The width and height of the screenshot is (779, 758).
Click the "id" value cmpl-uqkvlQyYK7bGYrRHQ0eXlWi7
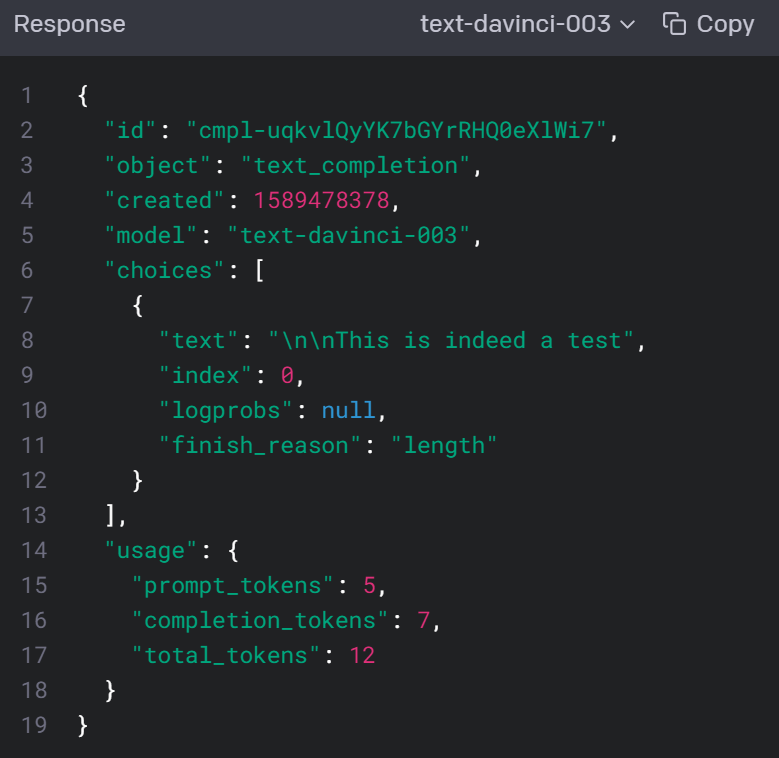396,131
